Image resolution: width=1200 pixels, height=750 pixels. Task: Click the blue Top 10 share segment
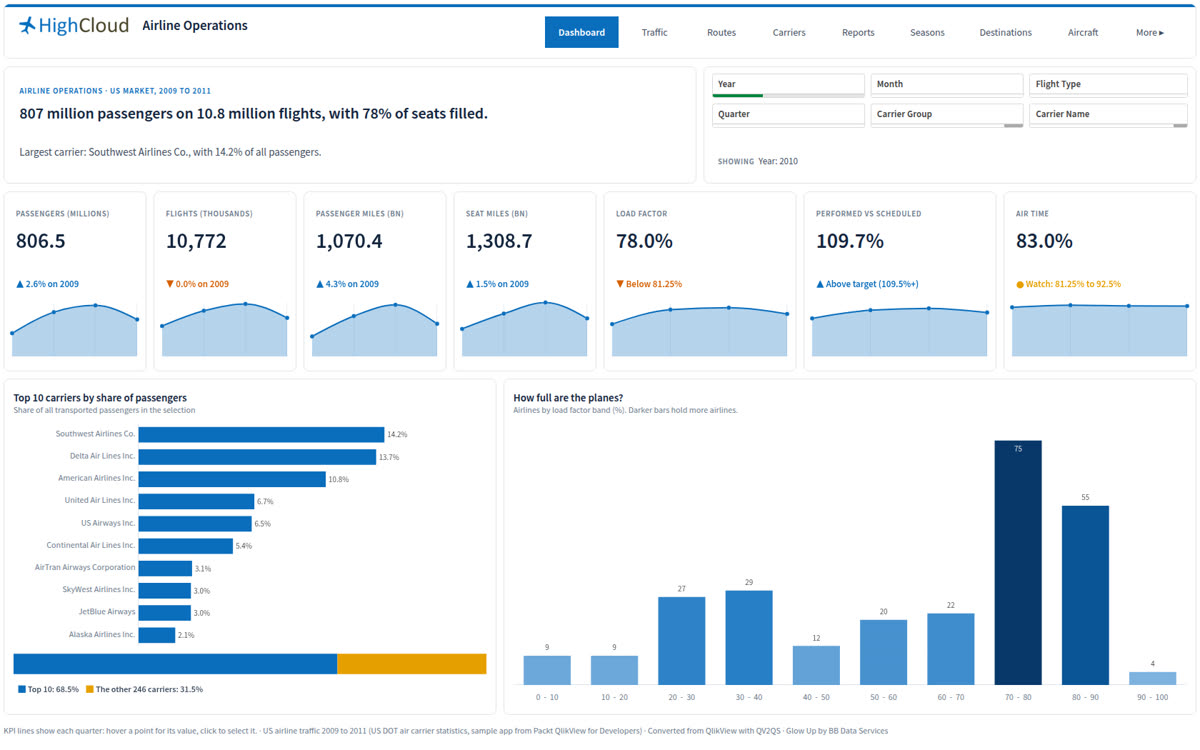pos(175,664)
